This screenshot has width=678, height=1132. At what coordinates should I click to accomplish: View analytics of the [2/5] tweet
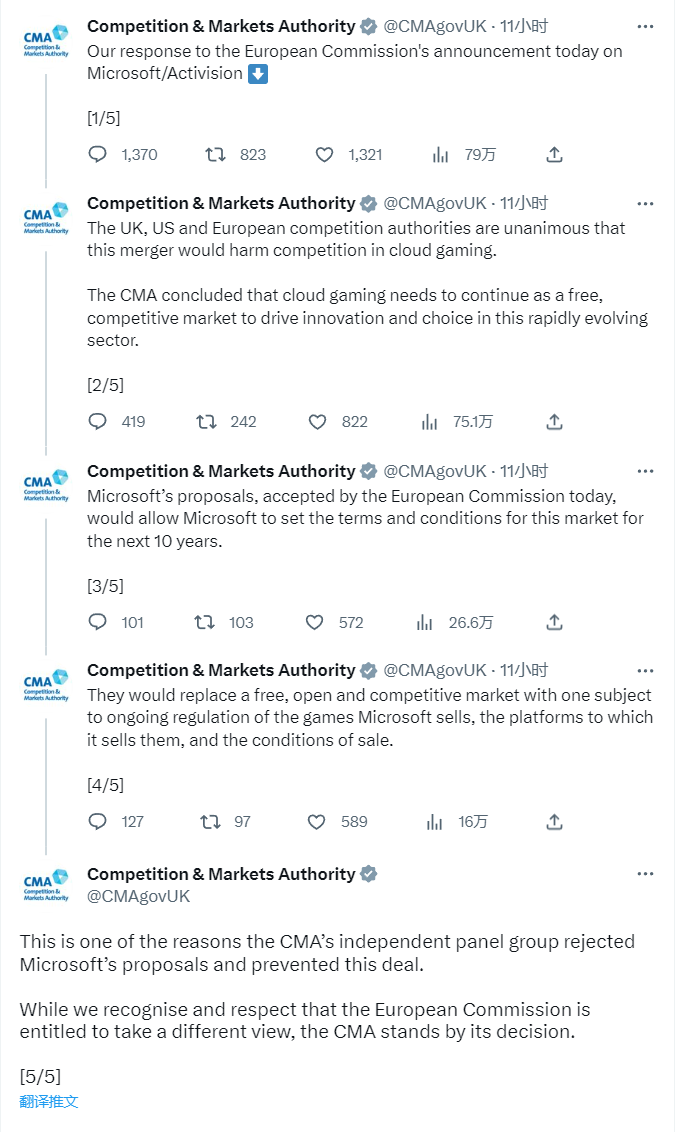coord(429,422)
